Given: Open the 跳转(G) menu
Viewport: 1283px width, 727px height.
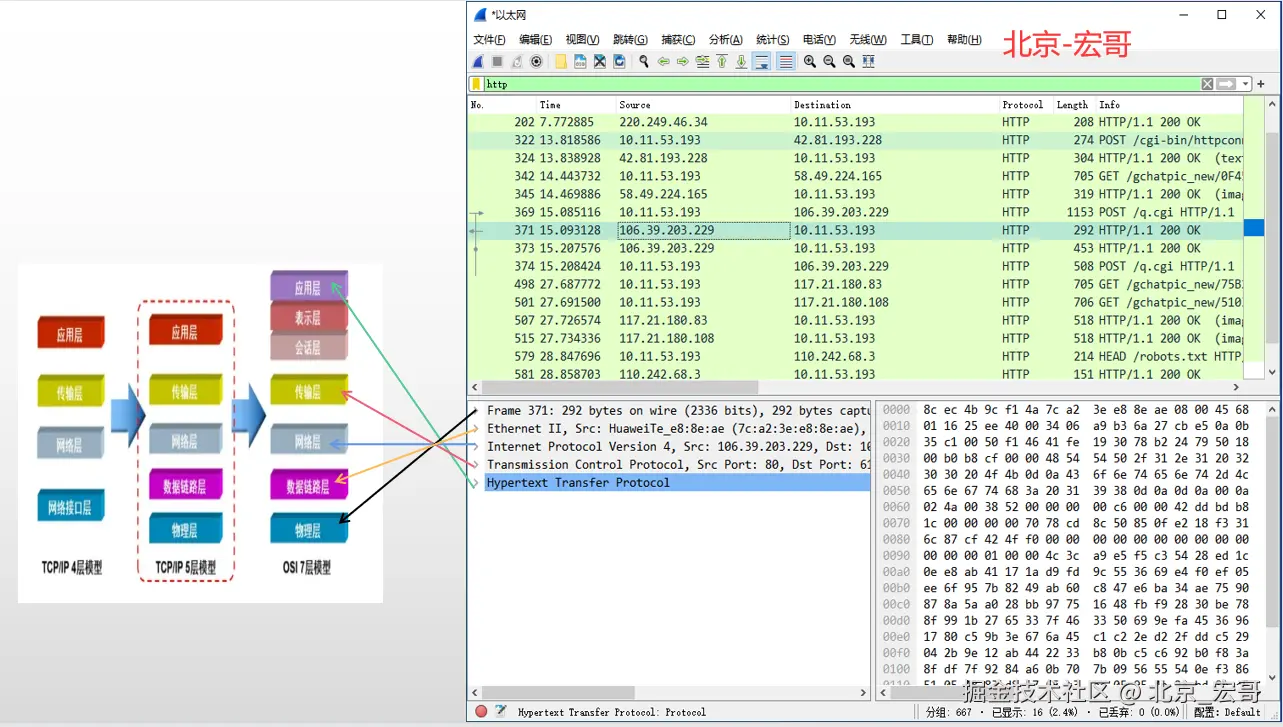Looking at the screenshot, I should click(630, 40).
